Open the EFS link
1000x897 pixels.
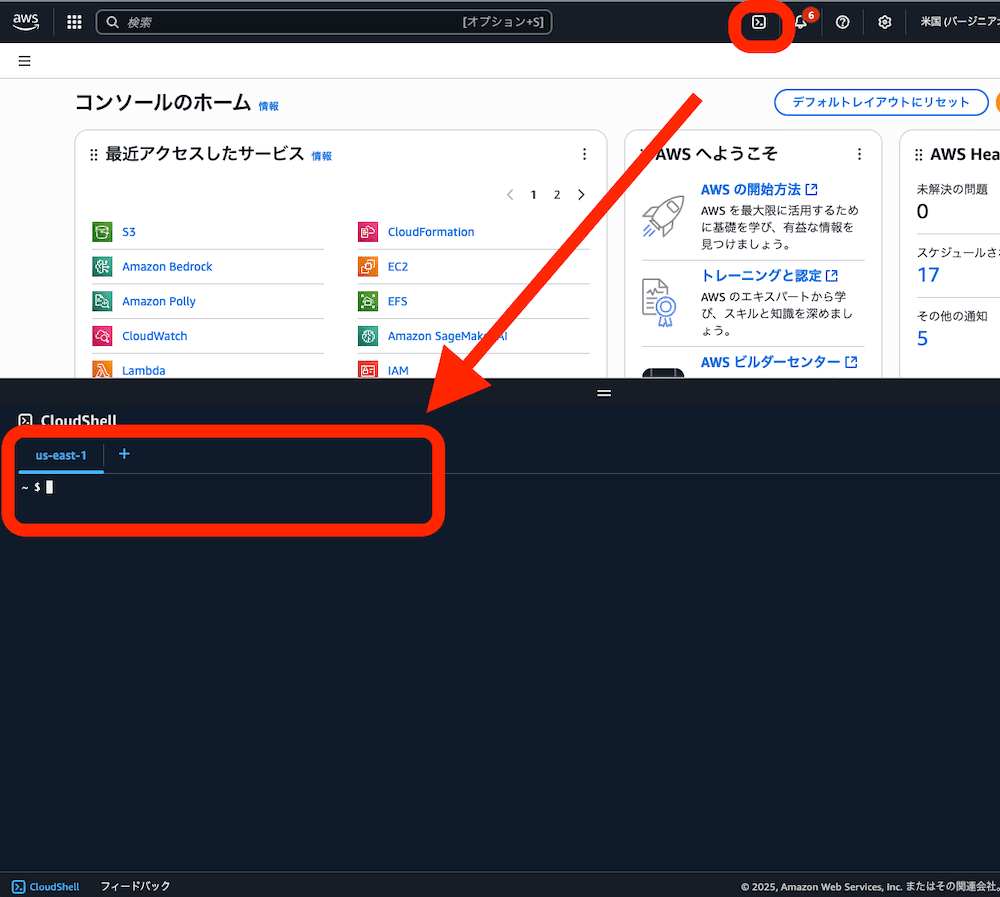(397, 300)
